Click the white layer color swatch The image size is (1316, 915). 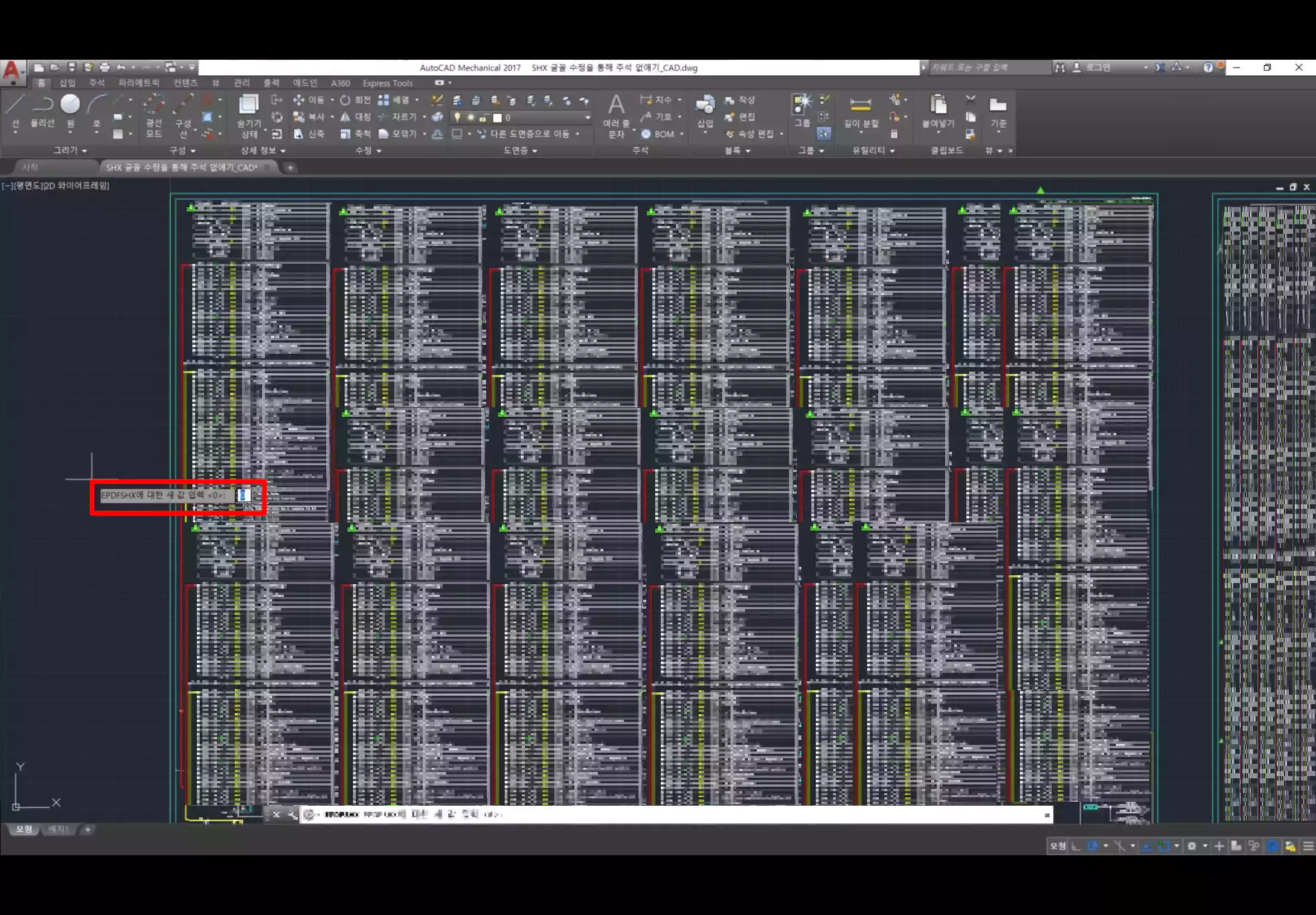coord(497,118)
